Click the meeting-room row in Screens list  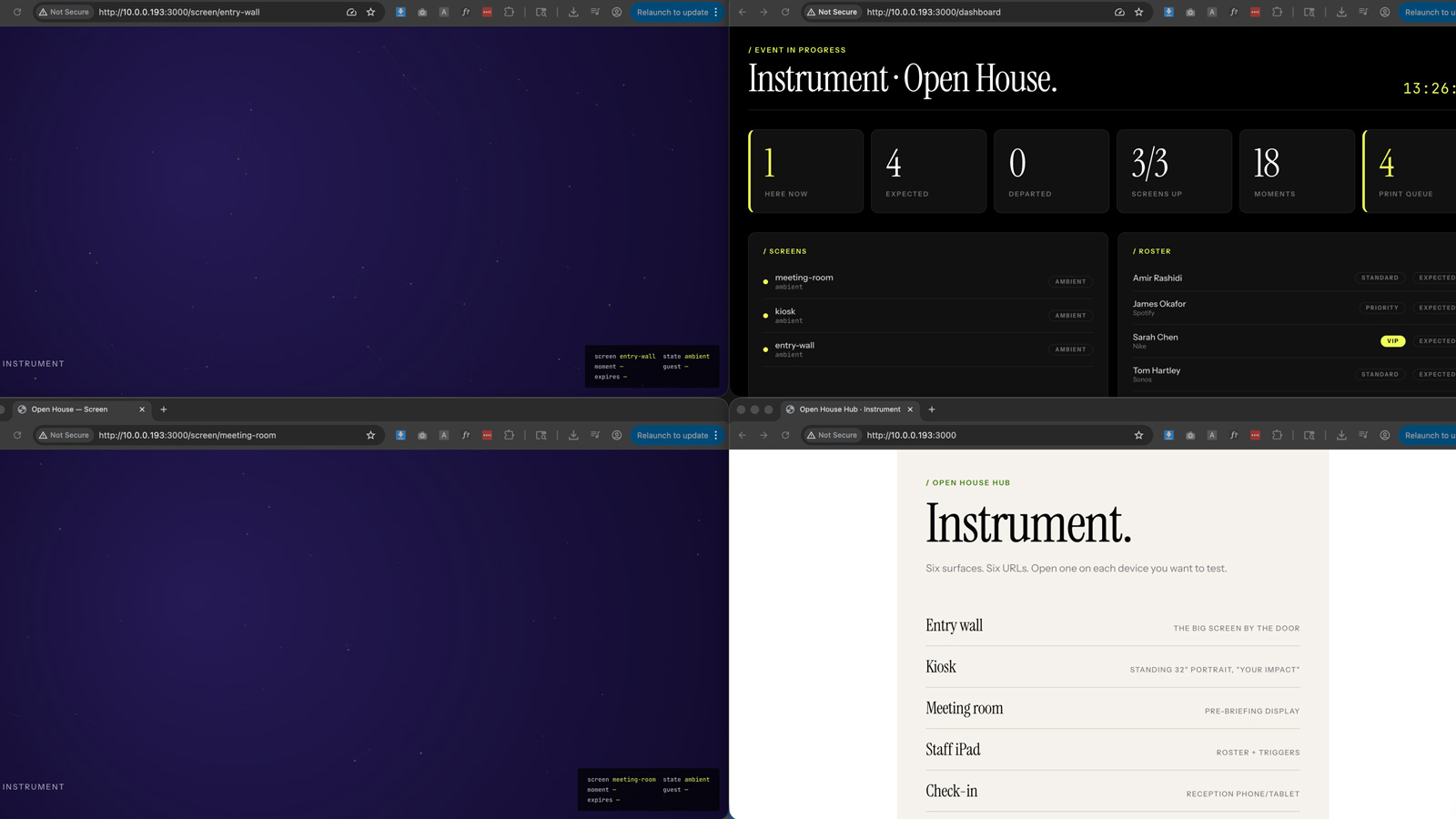(928, 281)
